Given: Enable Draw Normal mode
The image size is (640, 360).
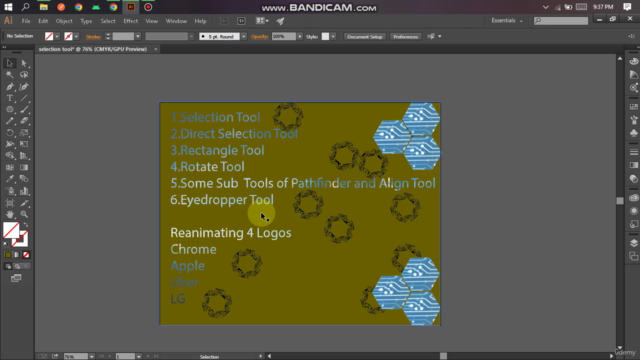Looking at the screenshot, I should [x=8, y=267].
